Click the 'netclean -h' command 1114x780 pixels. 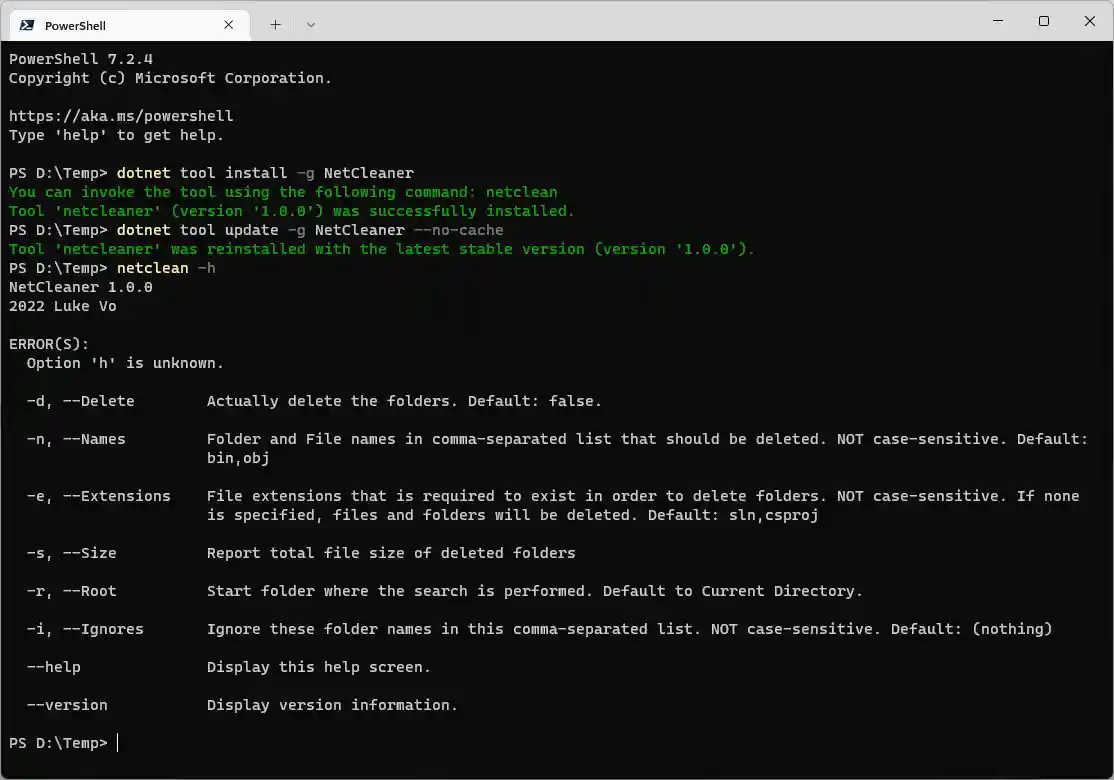(x=166, y=269)
